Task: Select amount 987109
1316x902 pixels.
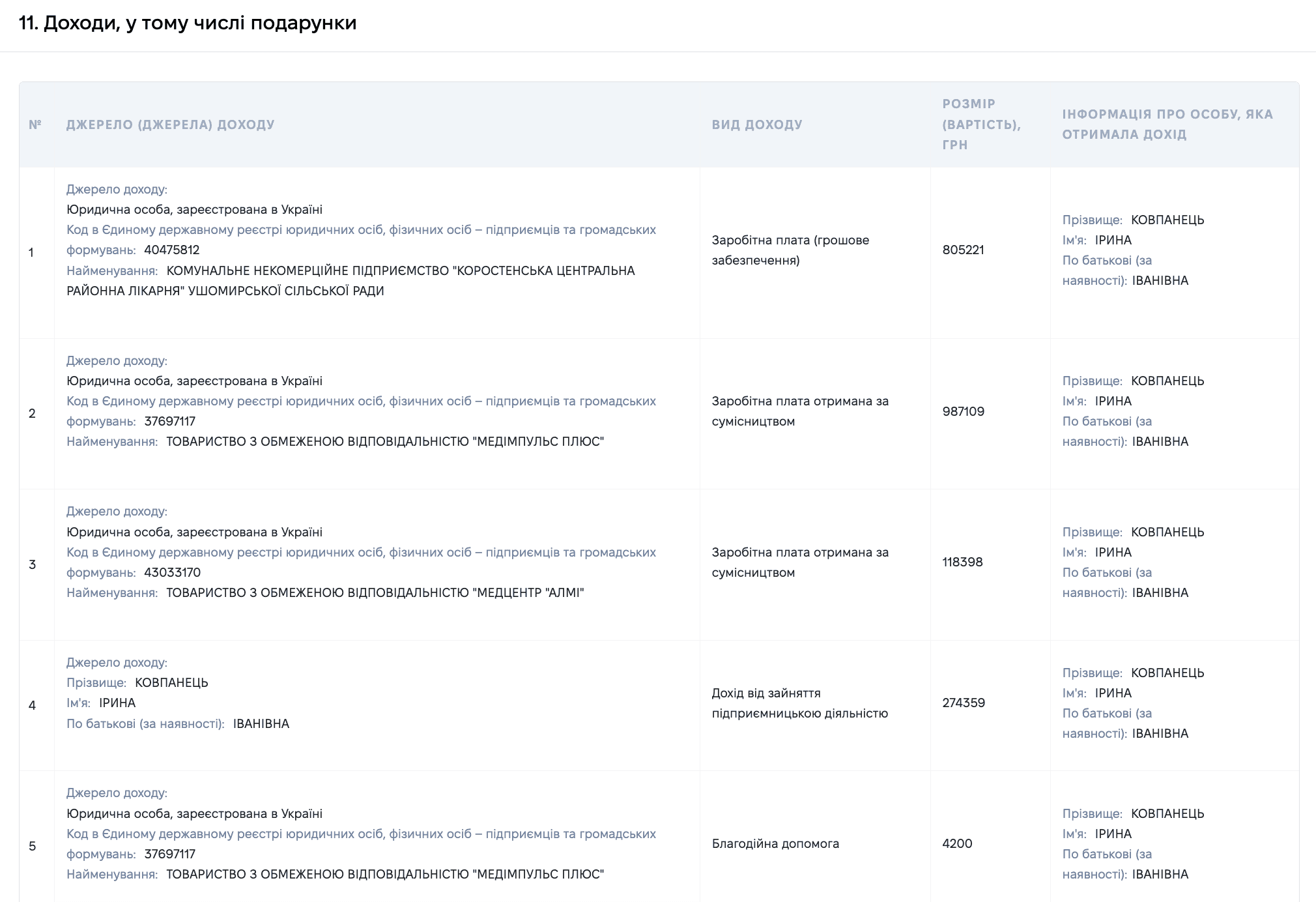Action: pyautogui.click(x=963, y=411)
